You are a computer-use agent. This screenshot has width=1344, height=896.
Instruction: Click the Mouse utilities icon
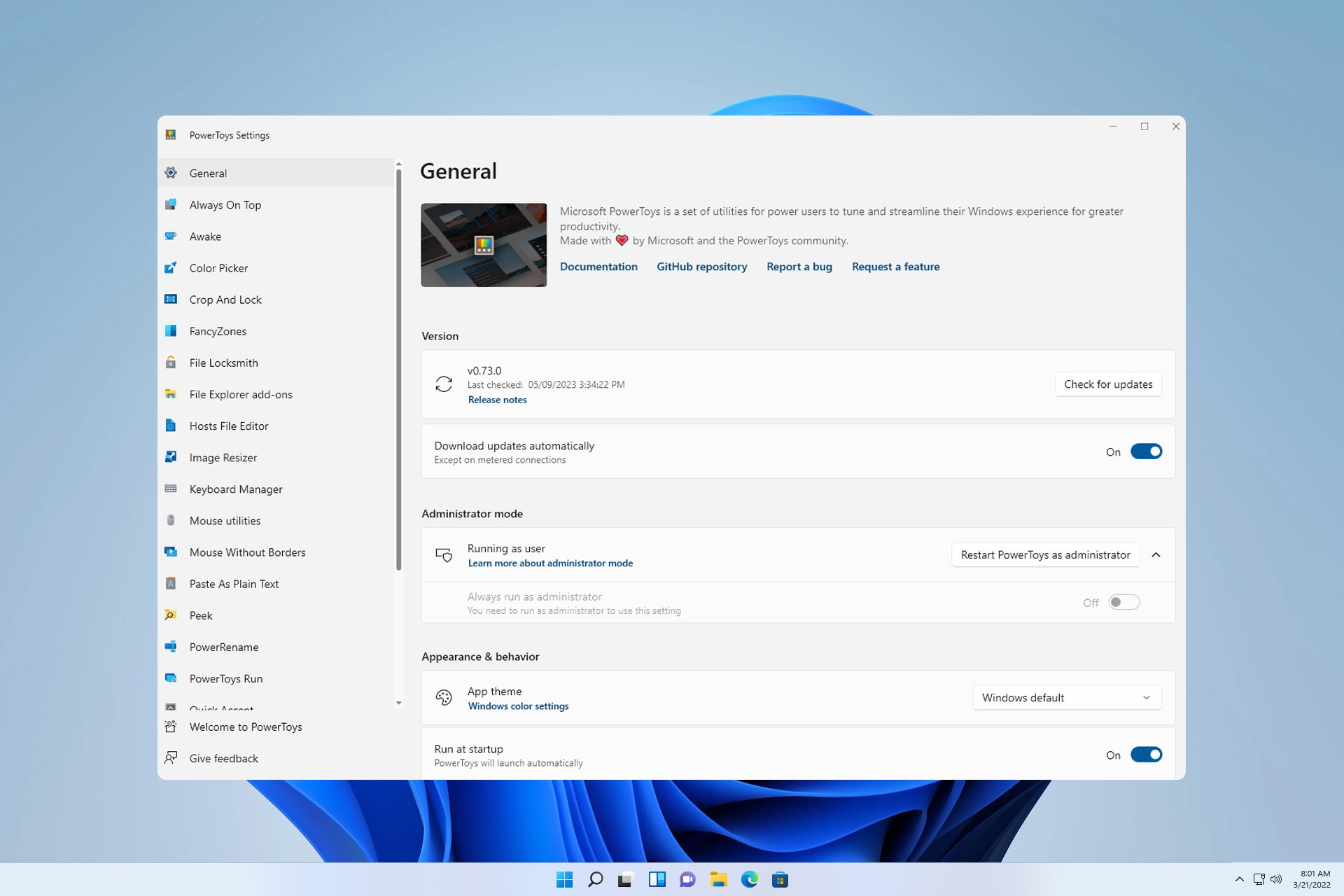point(171,520)
